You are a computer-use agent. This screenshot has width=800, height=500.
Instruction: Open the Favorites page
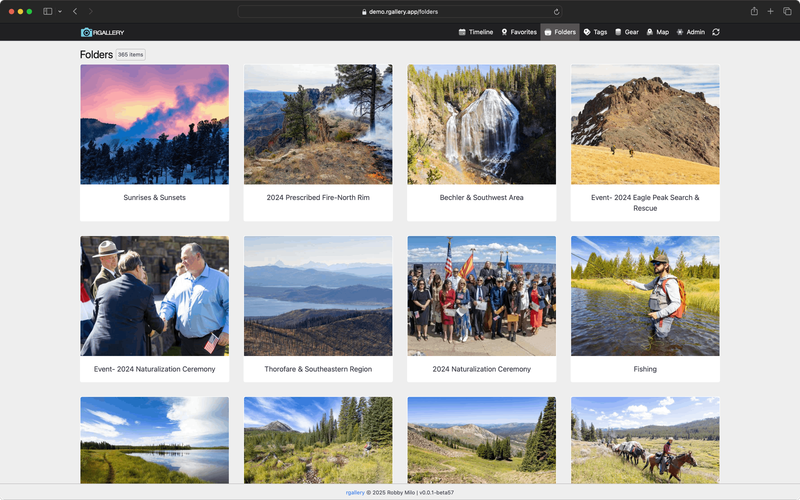click(x=519, y=32)
